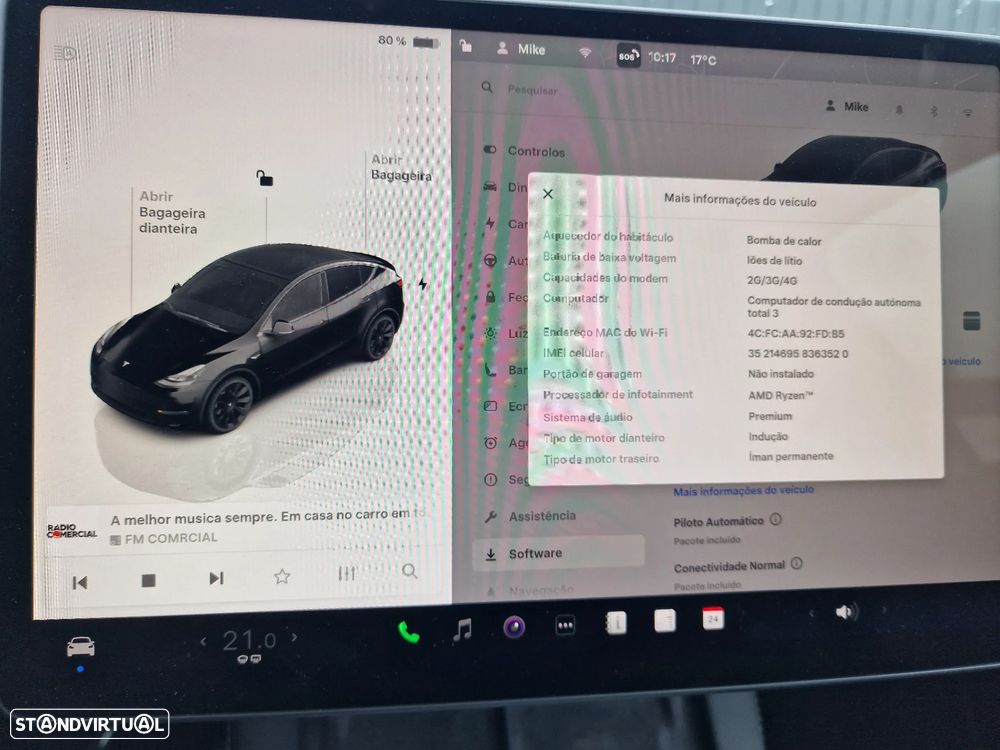The image size is (1000, 750).
Task: Tap the Pesquisar search field
Action: pos(533,90)
